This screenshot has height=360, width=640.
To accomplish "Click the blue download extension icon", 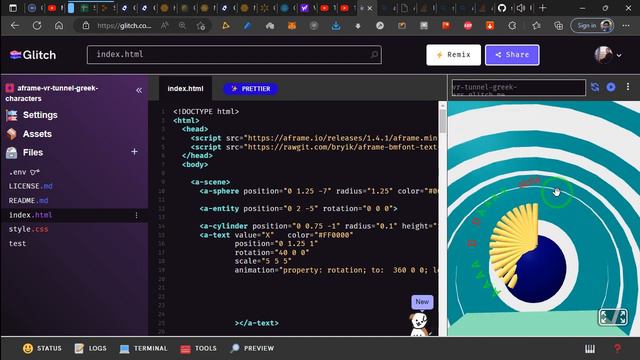I will click(336, 26).
